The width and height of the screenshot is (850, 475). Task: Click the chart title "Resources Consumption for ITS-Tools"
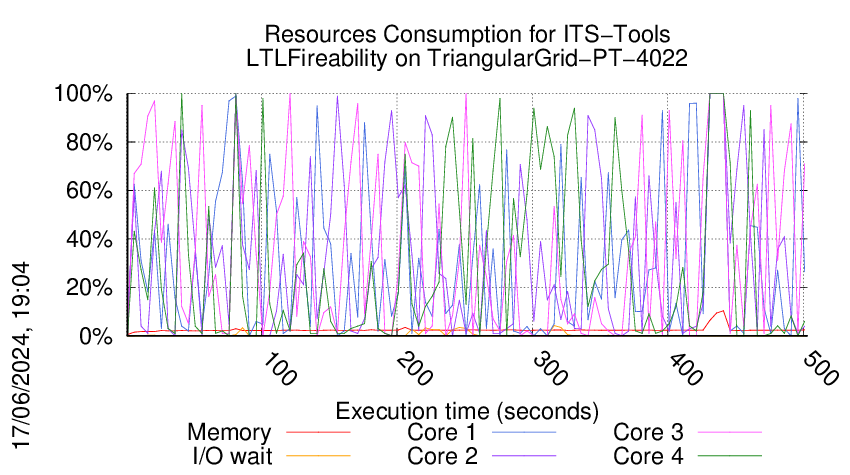click(x=467, y=34)
